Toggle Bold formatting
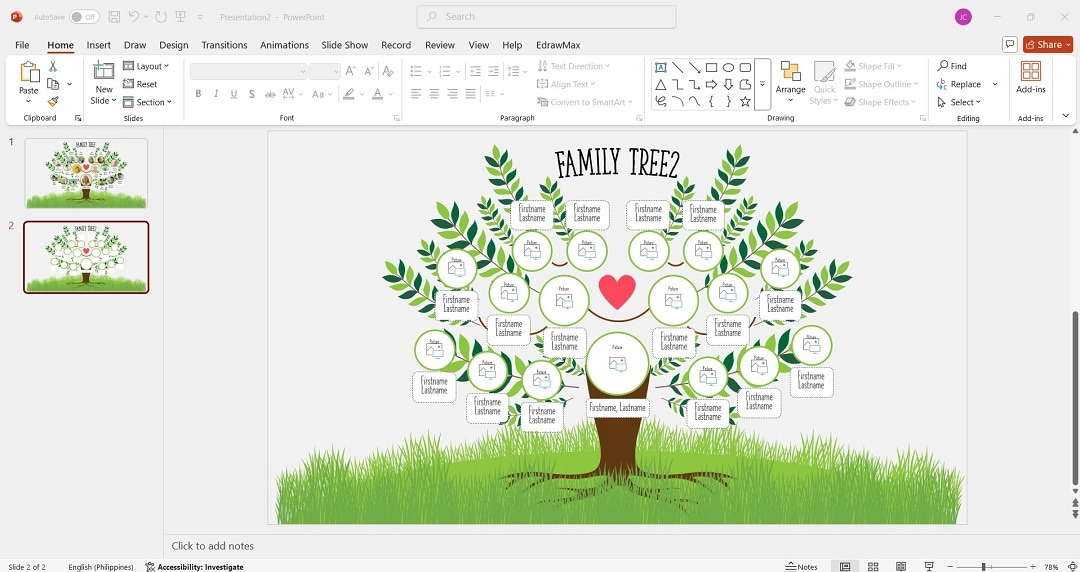This screenshot has width=1080, height=572. coord(198,94)
